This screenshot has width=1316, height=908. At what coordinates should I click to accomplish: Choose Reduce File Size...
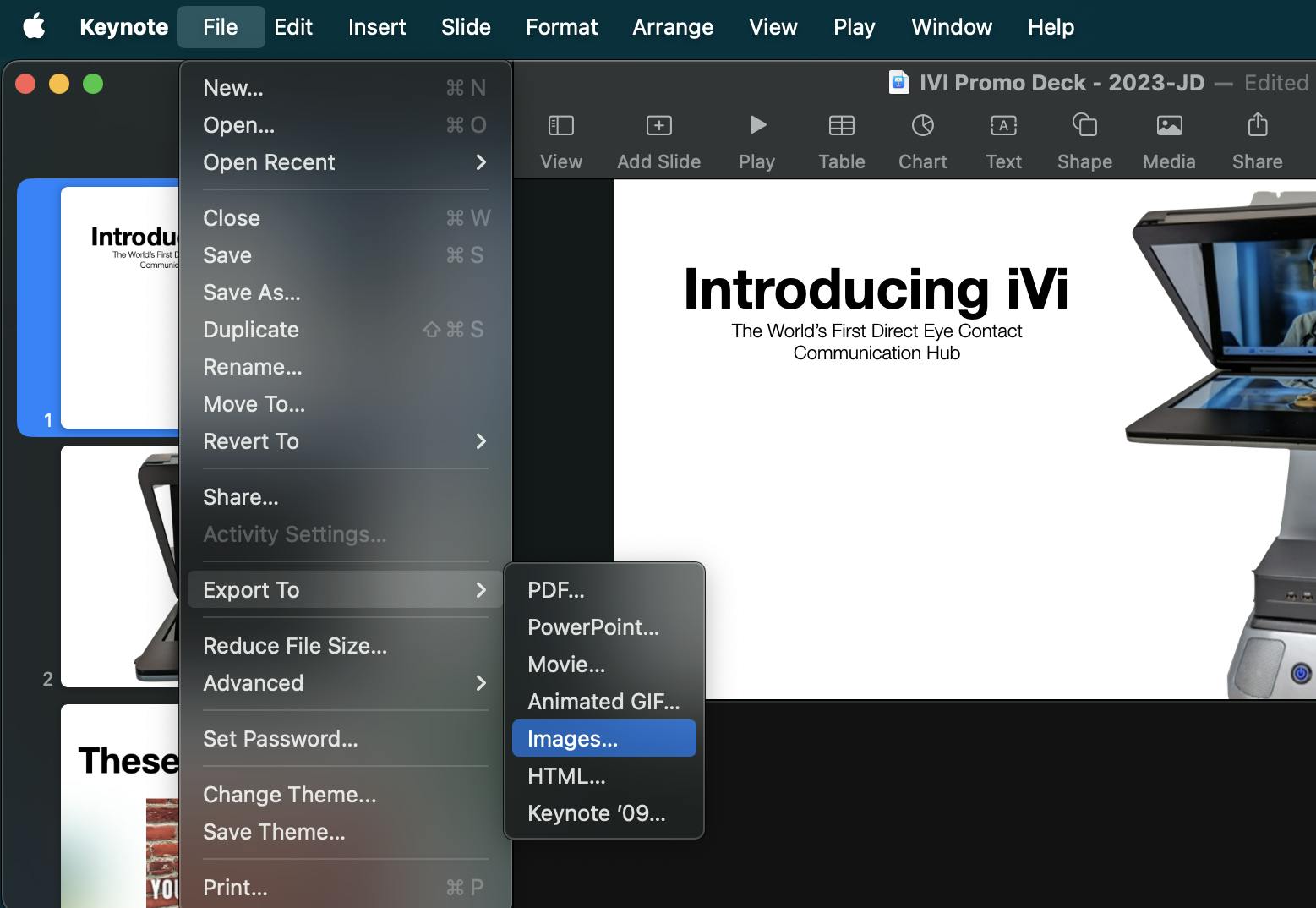(345, 646)
